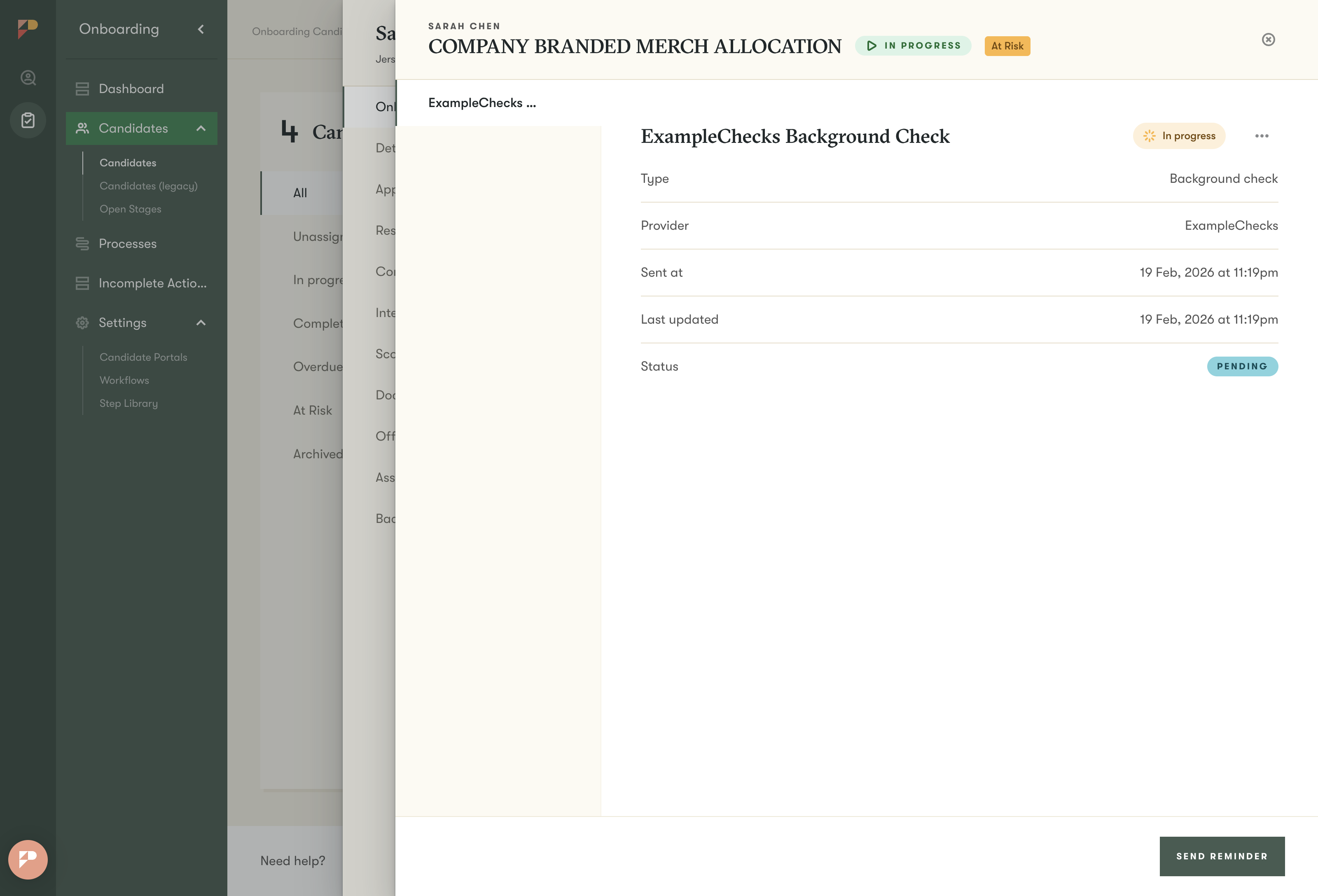Open Candidates (legacy) submenu item
The width and height of the screenshot is (1318, 896).
tap(149, 186)
